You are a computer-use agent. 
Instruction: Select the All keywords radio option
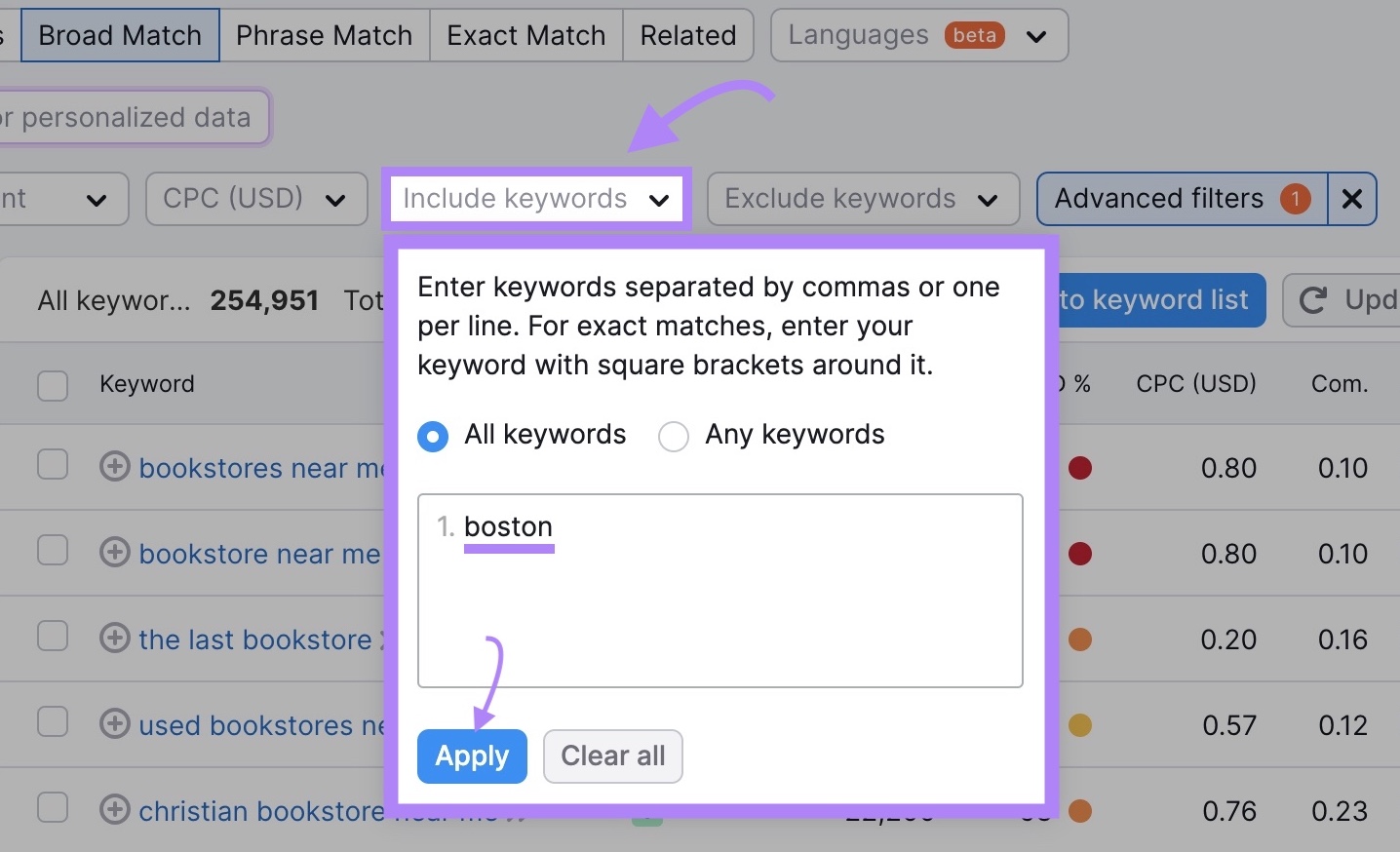(433, 436)
